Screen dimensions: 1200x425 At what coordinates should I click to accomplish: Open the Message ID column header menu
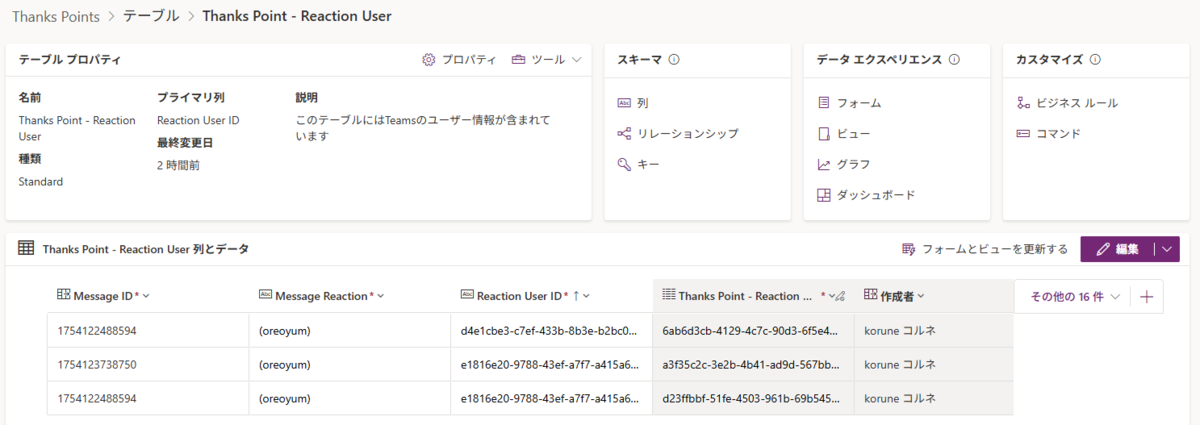pyautogui.click(x=147, y=296)
